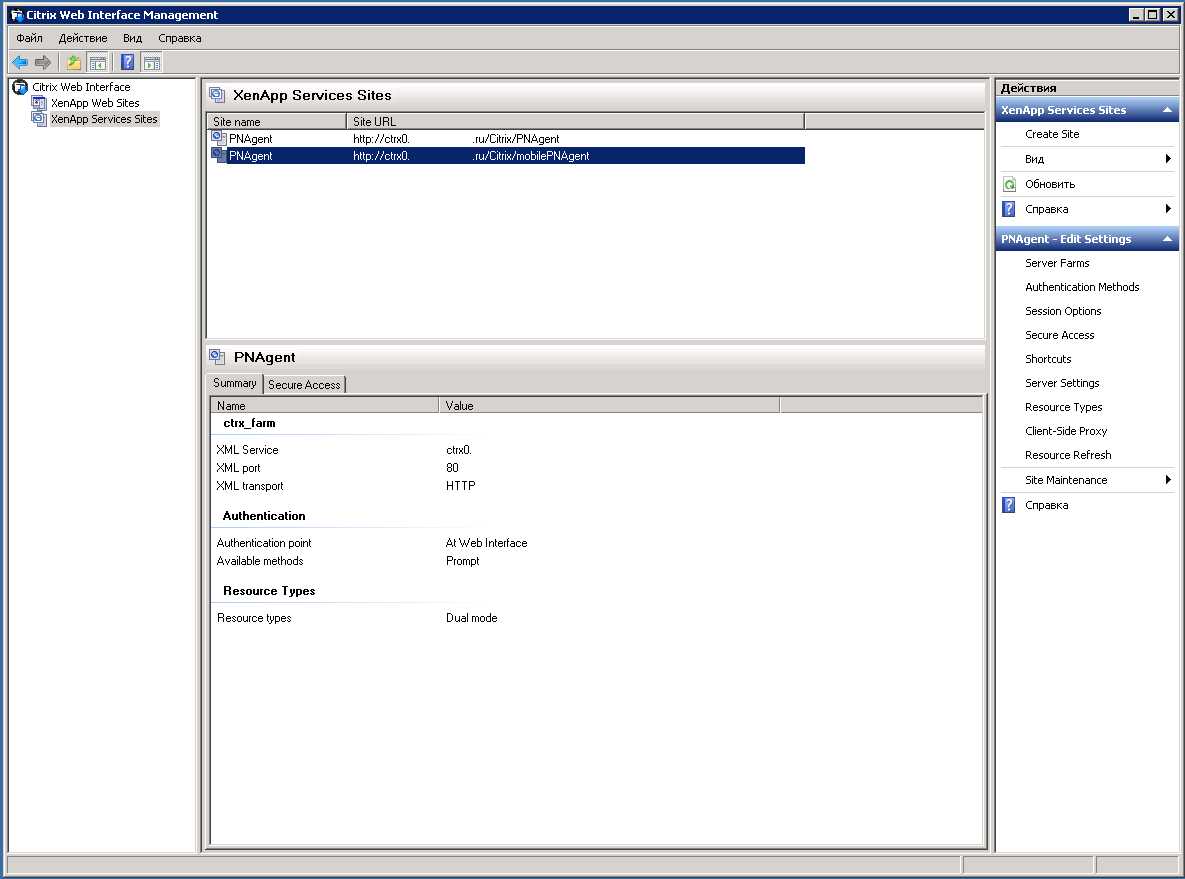Click the help icon next to lower Справка action

coord(1009,505)
